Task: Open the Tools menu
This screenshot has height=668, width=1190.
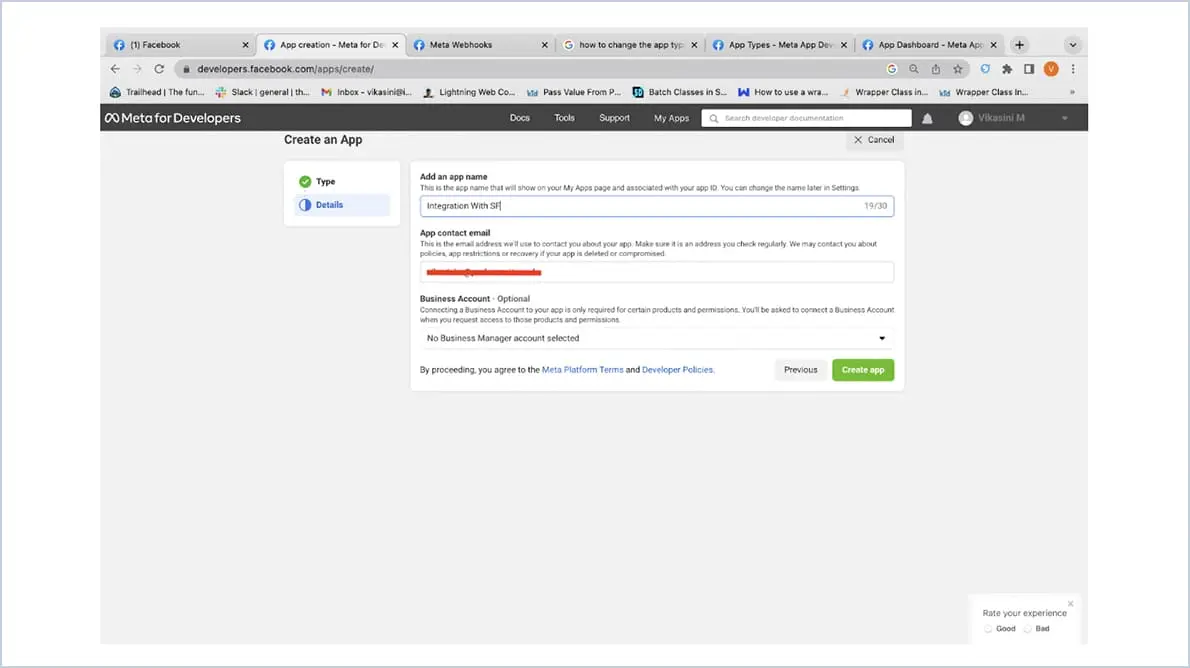Action: pyautogui.click(x=564, y=118)
